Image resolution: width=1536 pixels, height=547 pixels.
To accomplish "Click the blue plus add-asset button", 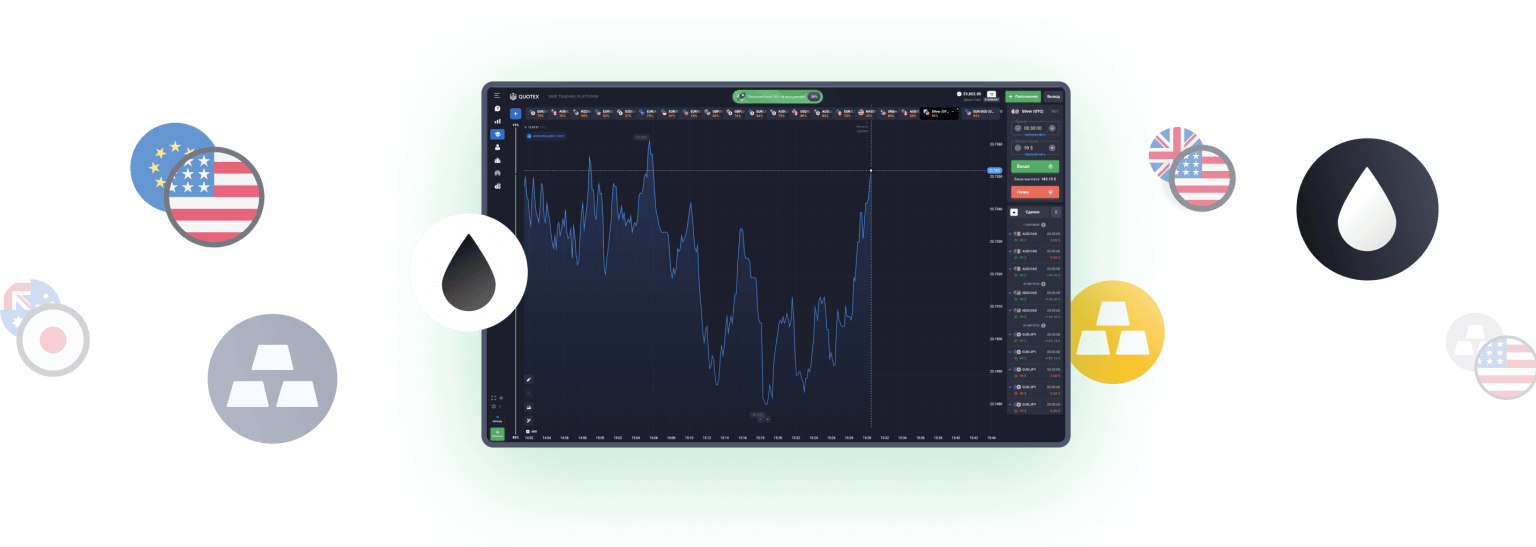I will 515,114.
